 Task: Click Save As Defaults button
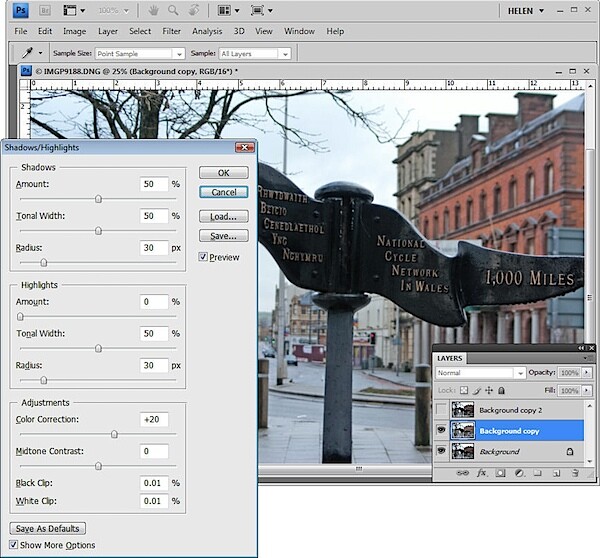tap(47, 528)
